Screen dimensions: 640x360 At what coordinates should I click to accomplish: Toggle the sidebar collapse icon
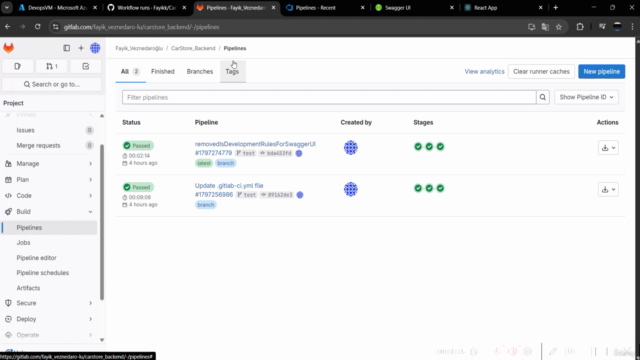click(67, 48)
